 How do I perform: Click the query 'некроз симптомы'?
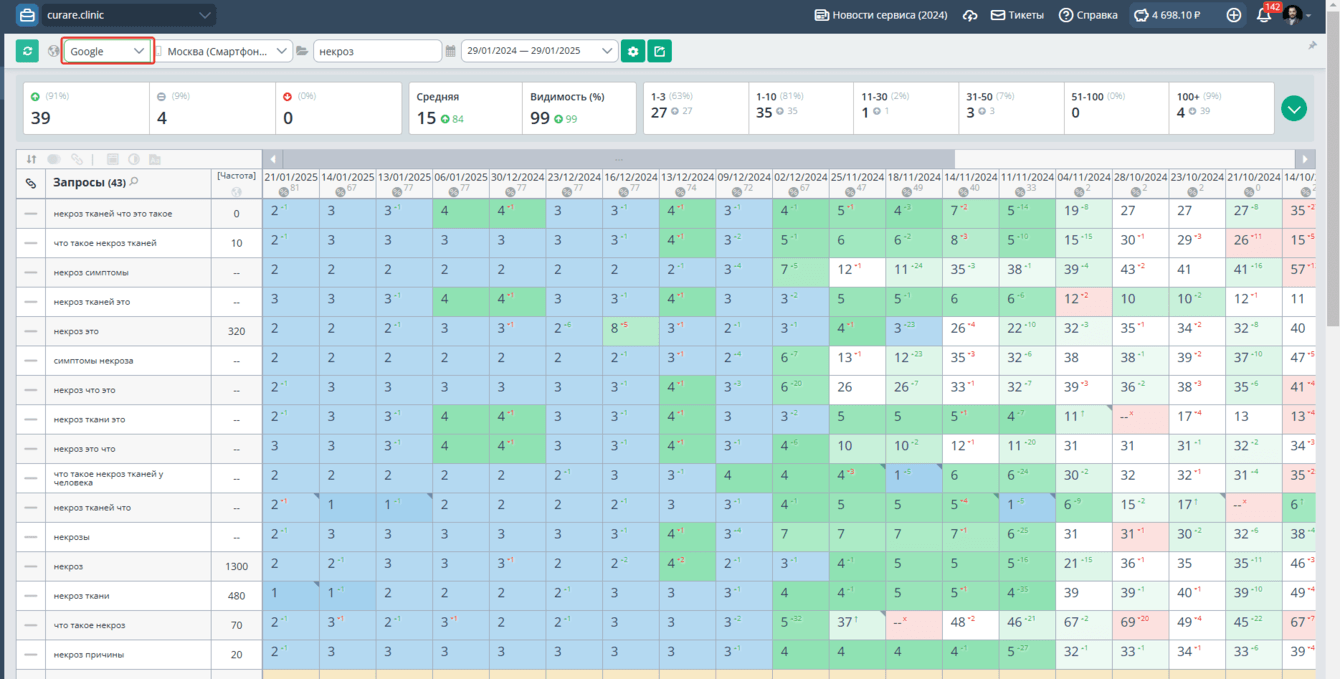91,272
